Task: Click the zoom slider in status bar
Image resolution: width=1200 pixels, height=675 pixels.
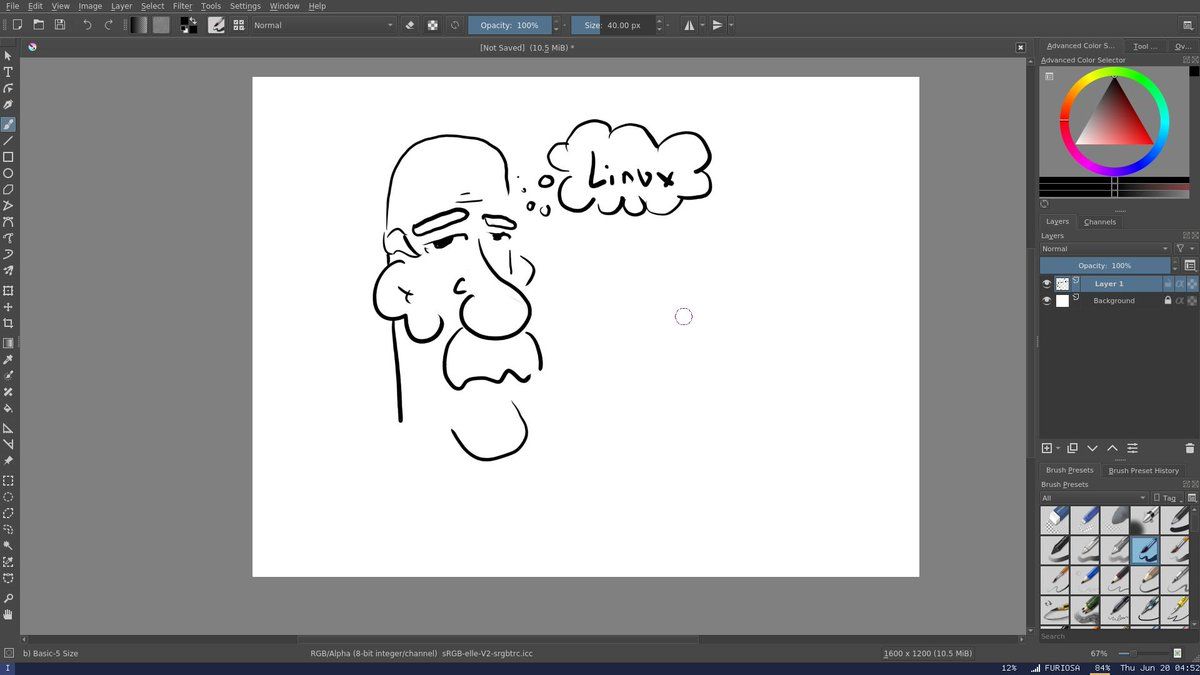Action: point(1145,653)
